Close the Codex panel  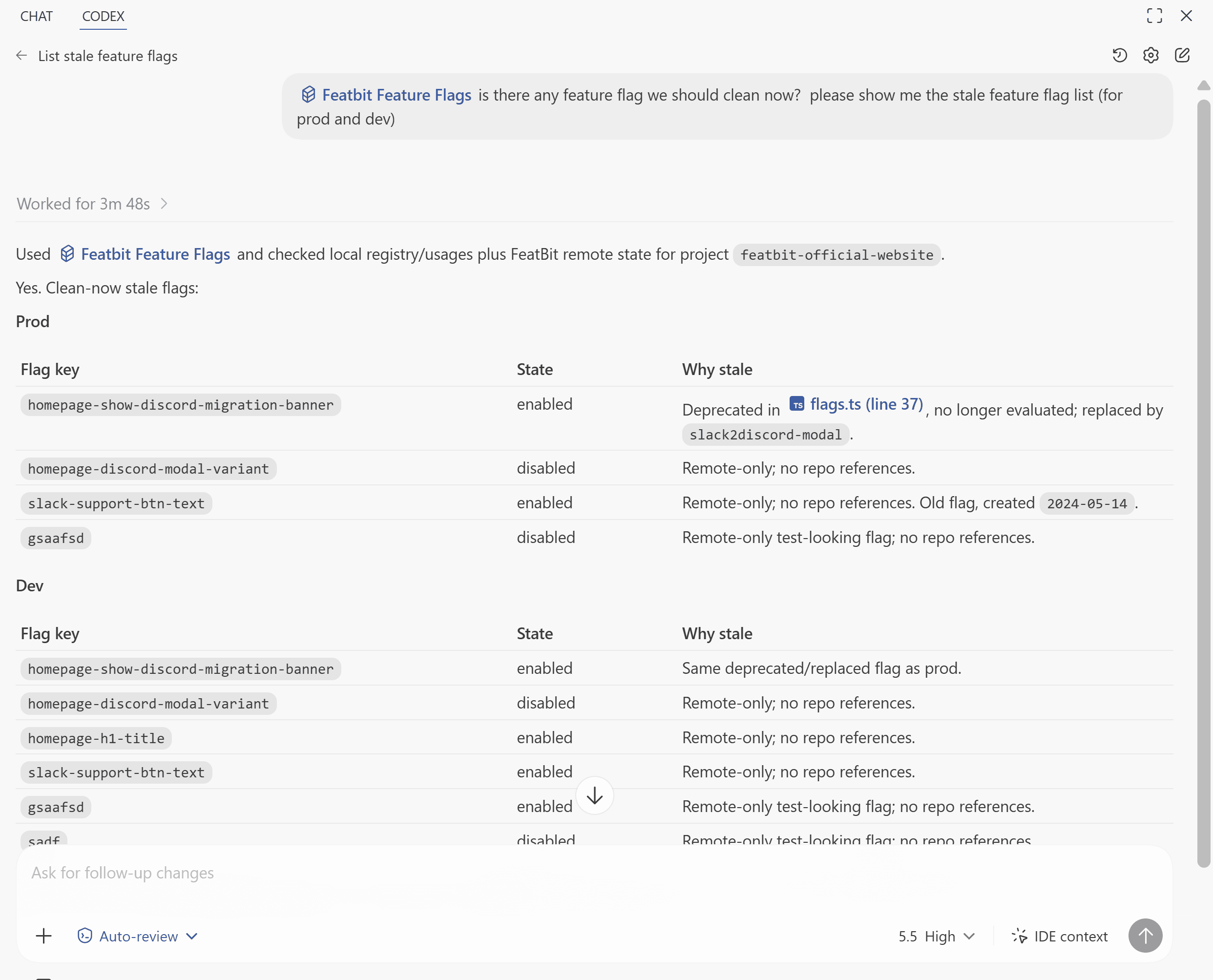[x=1186, y=16]
